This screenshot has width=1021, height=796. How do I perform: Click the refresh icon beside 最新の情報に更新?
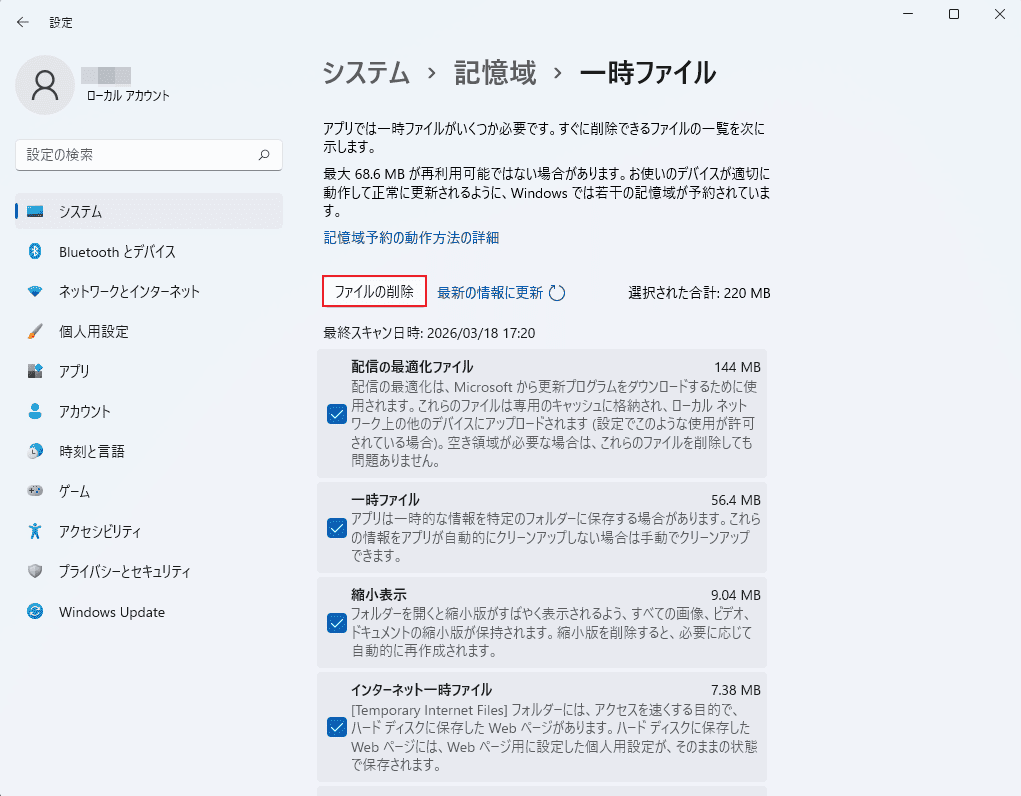[557, 291]
